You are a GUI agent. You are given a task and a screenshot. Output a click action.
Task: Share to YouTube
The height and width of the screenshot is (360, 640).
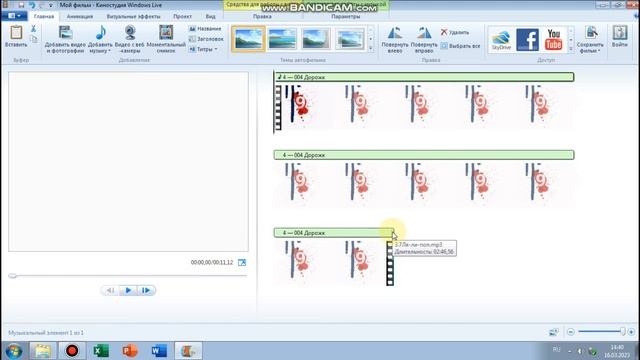[x=553, y=40]
